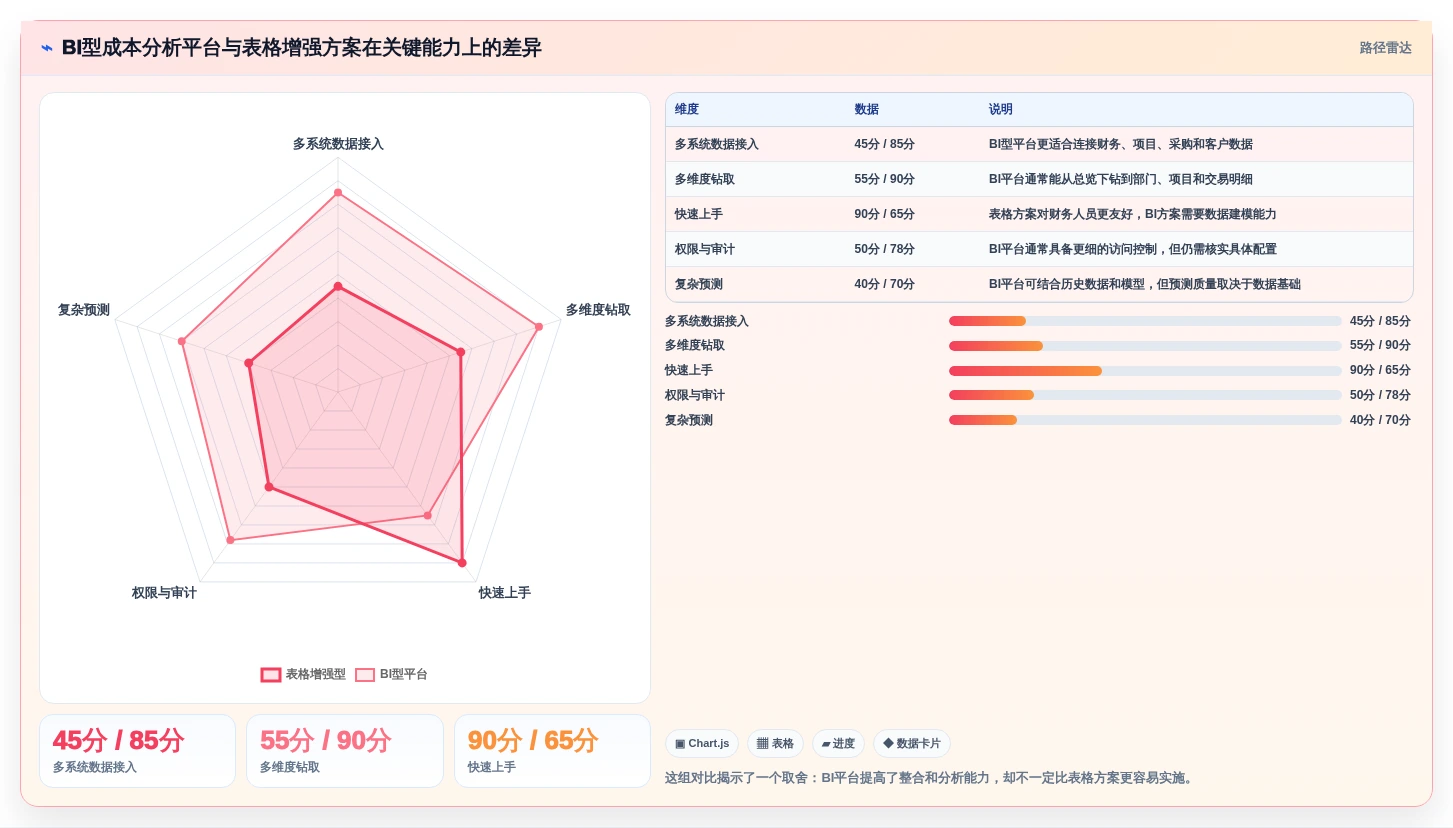Image resolution: width=1453 pixels, height=828 pixels.
Task: Click the 进度 tag chip
Action: (838, 743)
